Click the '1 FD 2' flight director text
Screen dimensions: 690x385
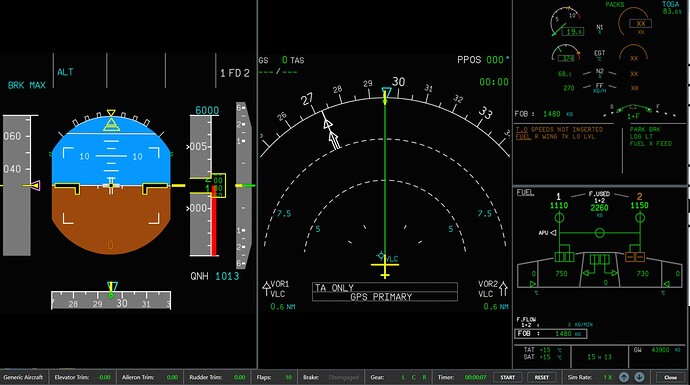pyautogui.click(x=235, y=73)
